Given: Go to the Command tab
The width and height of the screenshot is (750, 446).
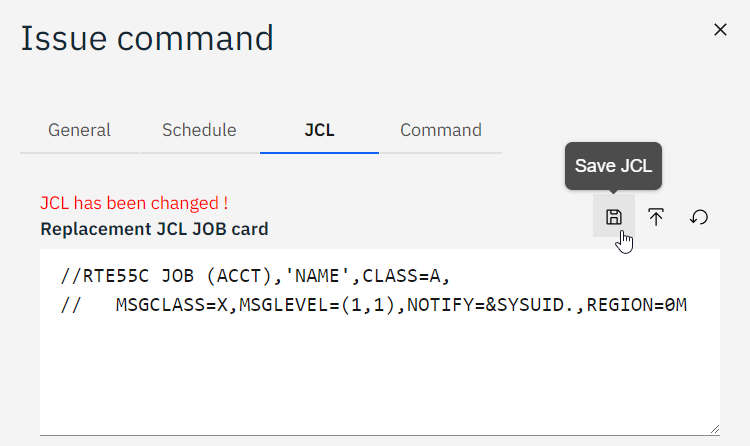Looking at the screenshot, I should [440, 130].
